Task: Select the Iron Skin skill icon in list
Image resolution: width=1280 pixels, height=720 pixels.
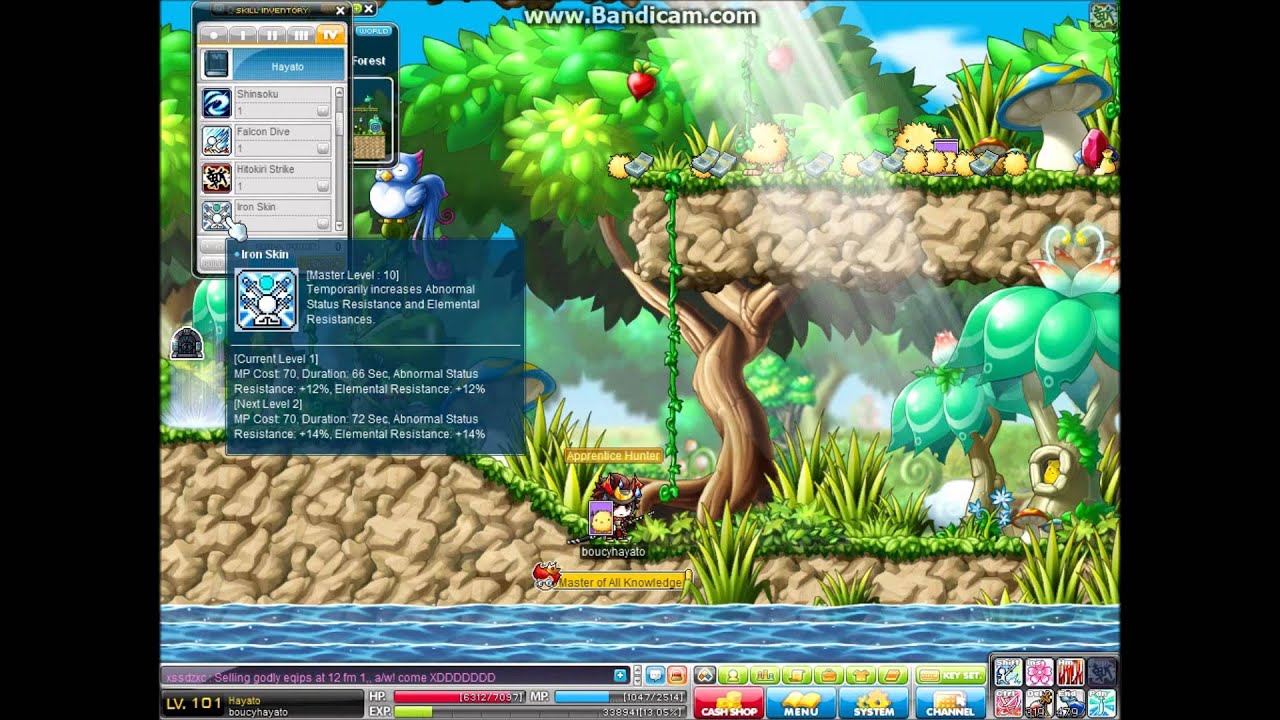Action: click(x=216, y=215)
